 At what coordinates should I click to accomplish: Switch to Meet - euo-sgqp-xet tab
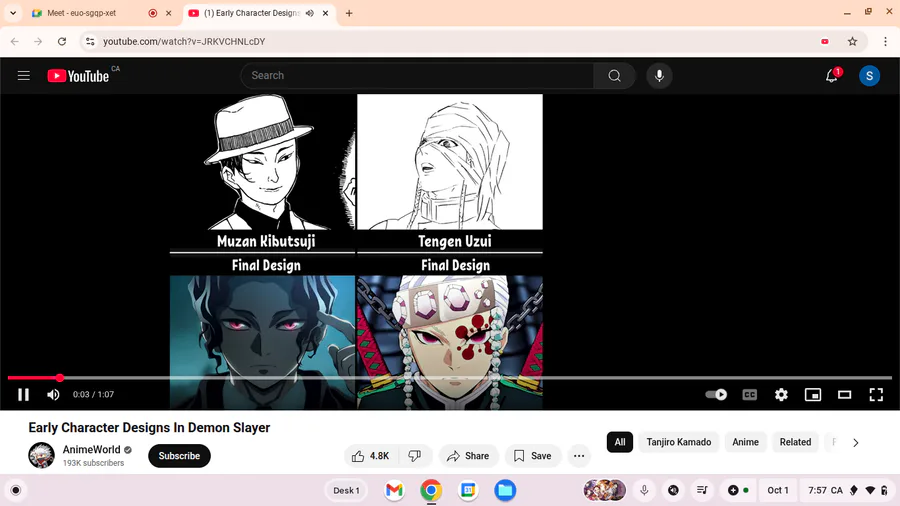(x=82, y=13)
